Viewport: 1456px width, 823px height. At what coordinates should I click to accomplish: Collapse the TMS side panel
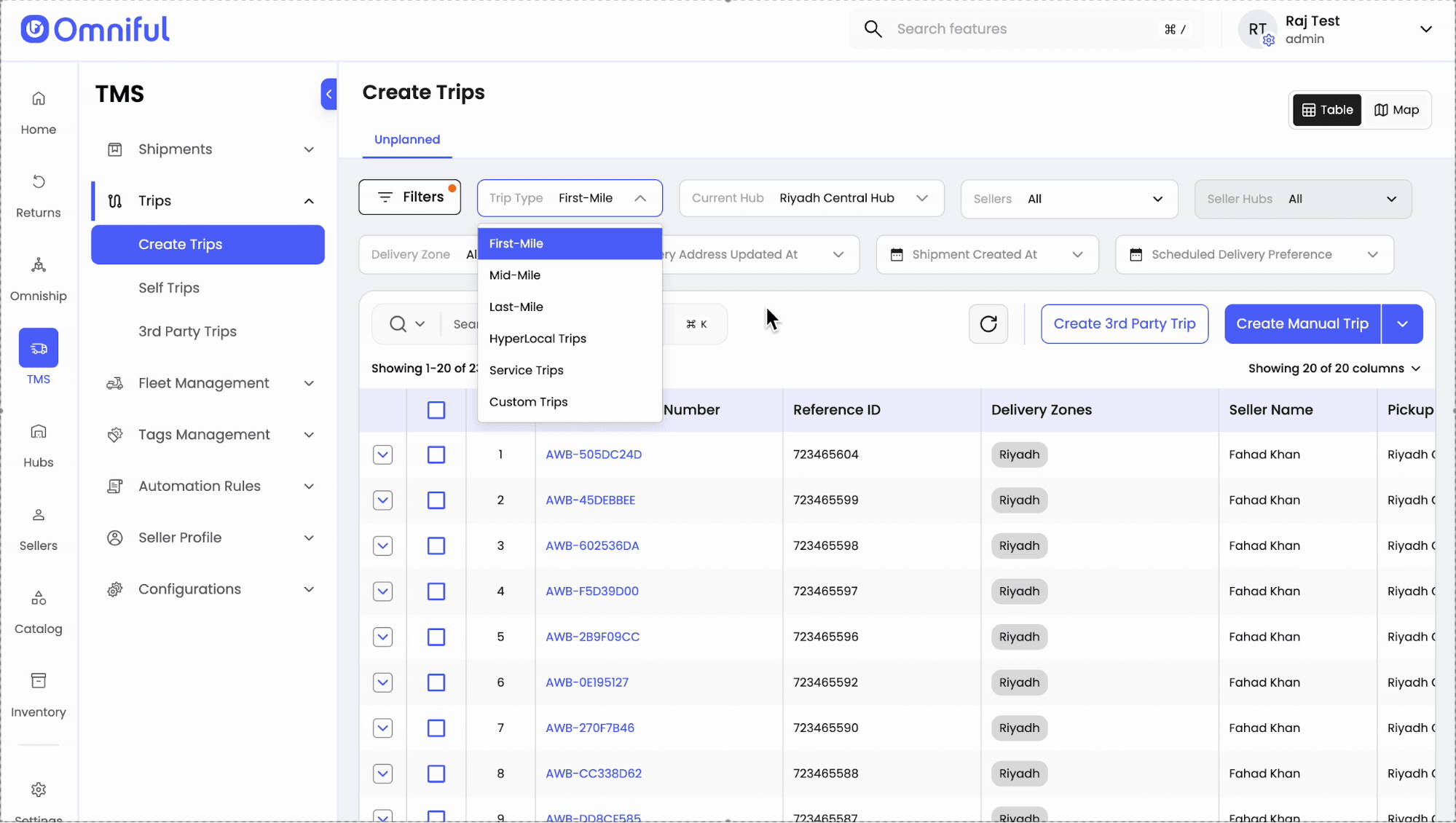click(x=328, y=94)
